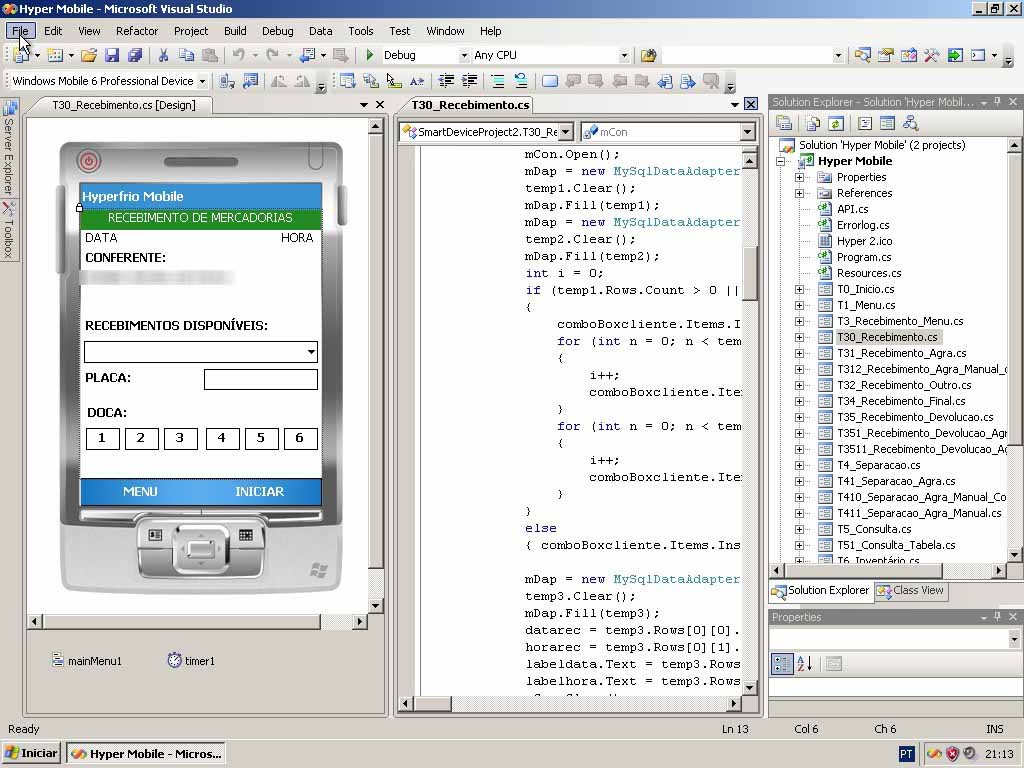Open the Server Explorer side tab
This screenshot has width=1024, height=768.
click(x=9, y=148)
